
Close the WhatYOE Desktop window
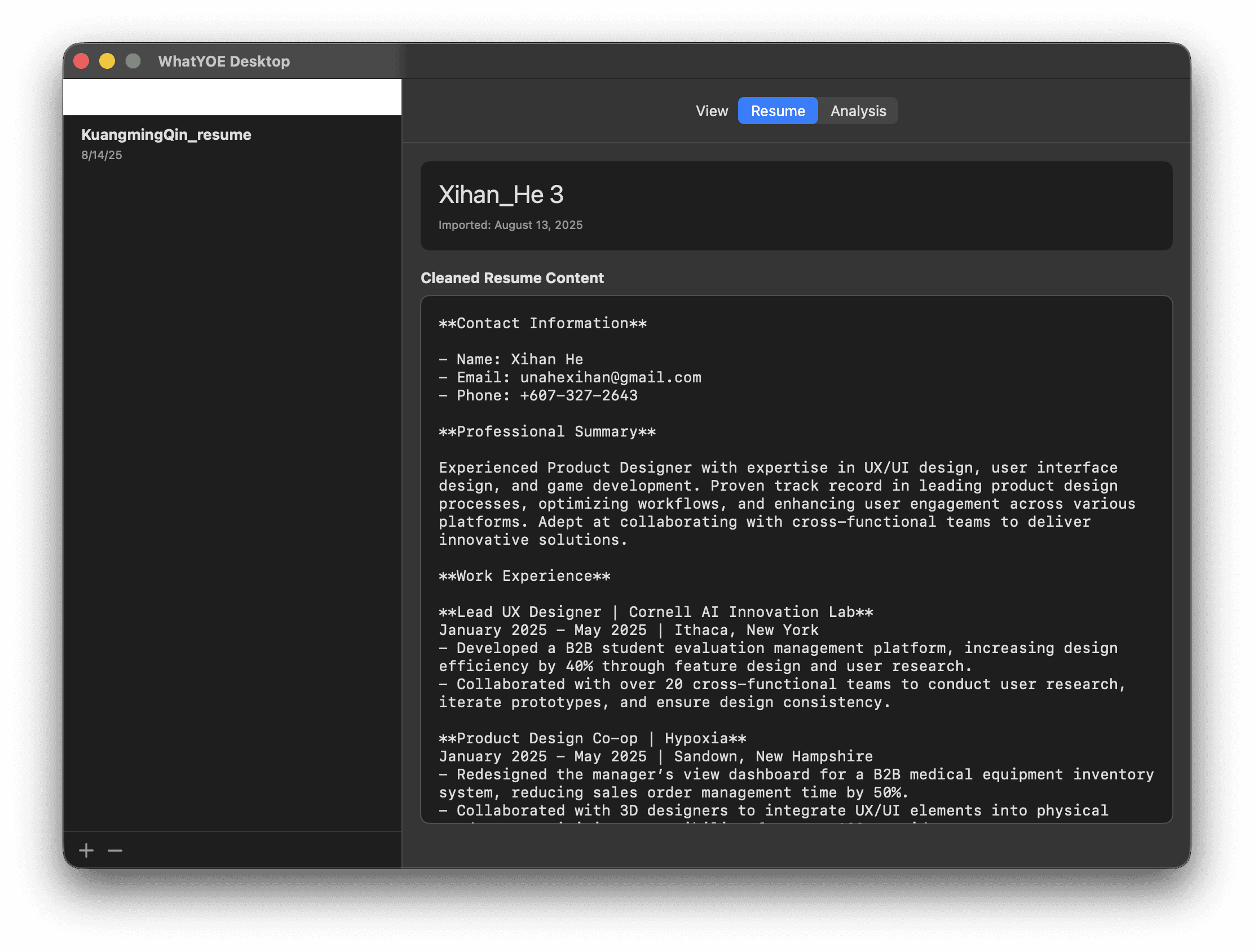(81, 61)
